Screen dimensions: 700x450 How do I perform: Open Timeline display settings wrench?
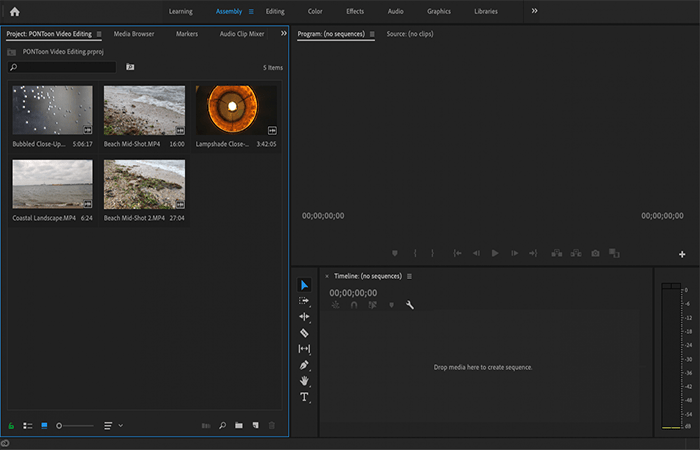(x=410, y=305)
